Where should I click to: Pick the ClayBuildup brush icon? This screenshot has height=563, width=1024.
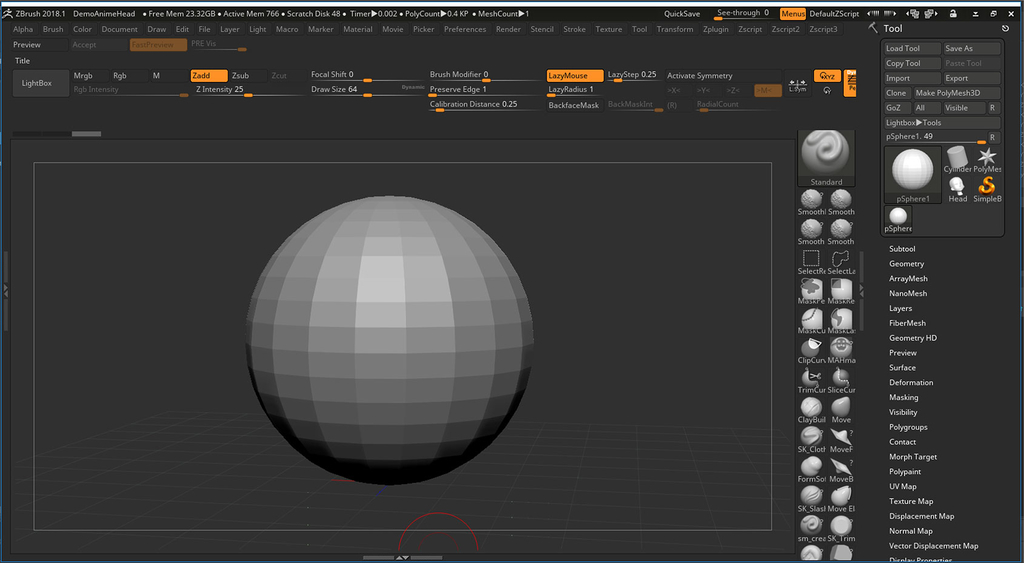(811, 407)
